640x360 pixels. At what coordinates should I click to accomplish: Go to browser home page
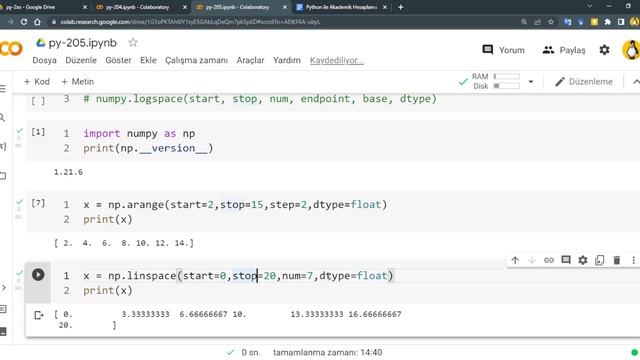click(37, 22)
